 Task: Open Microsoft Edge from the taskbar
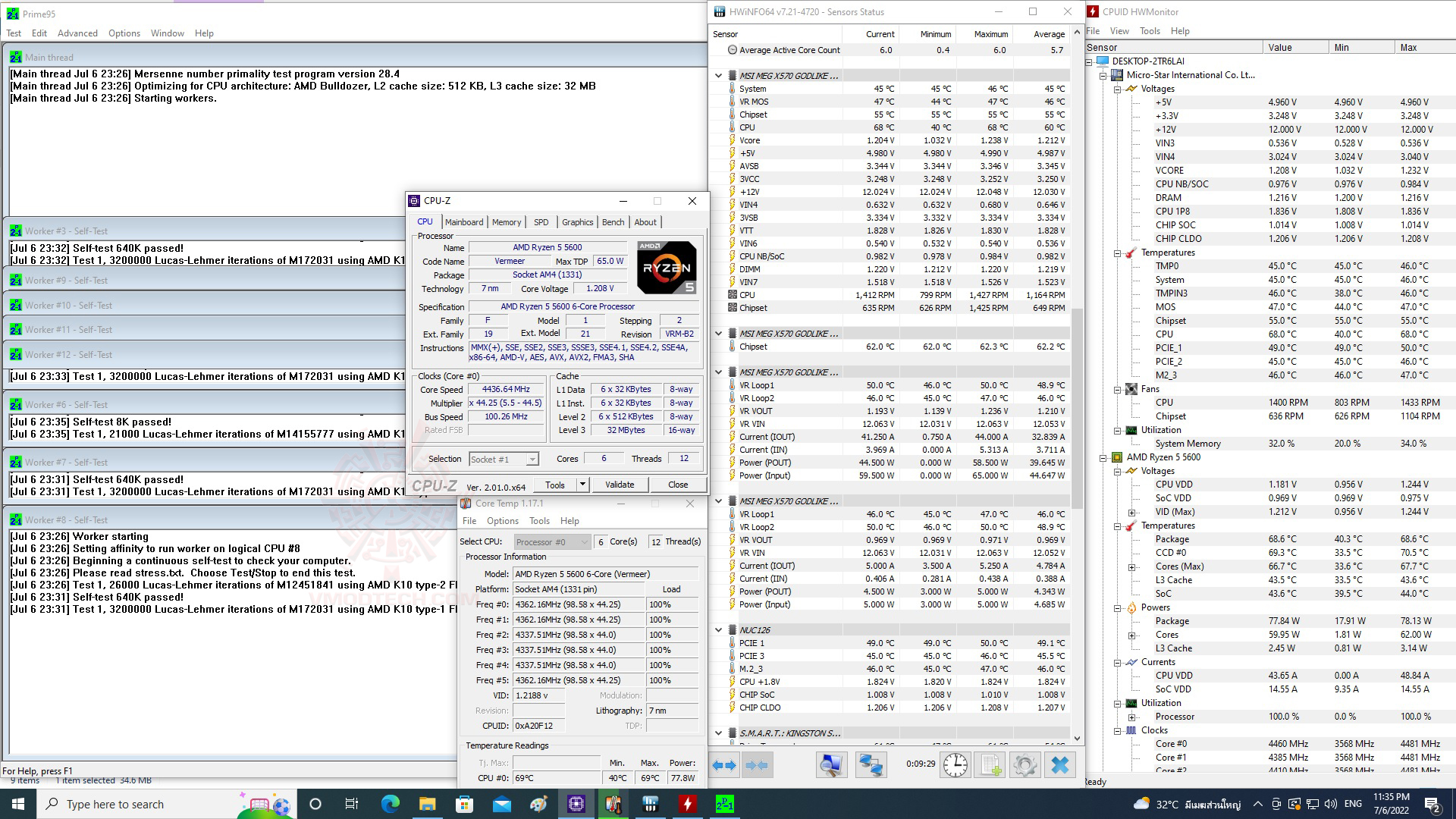pyautogui.click(x=390, y=804)
